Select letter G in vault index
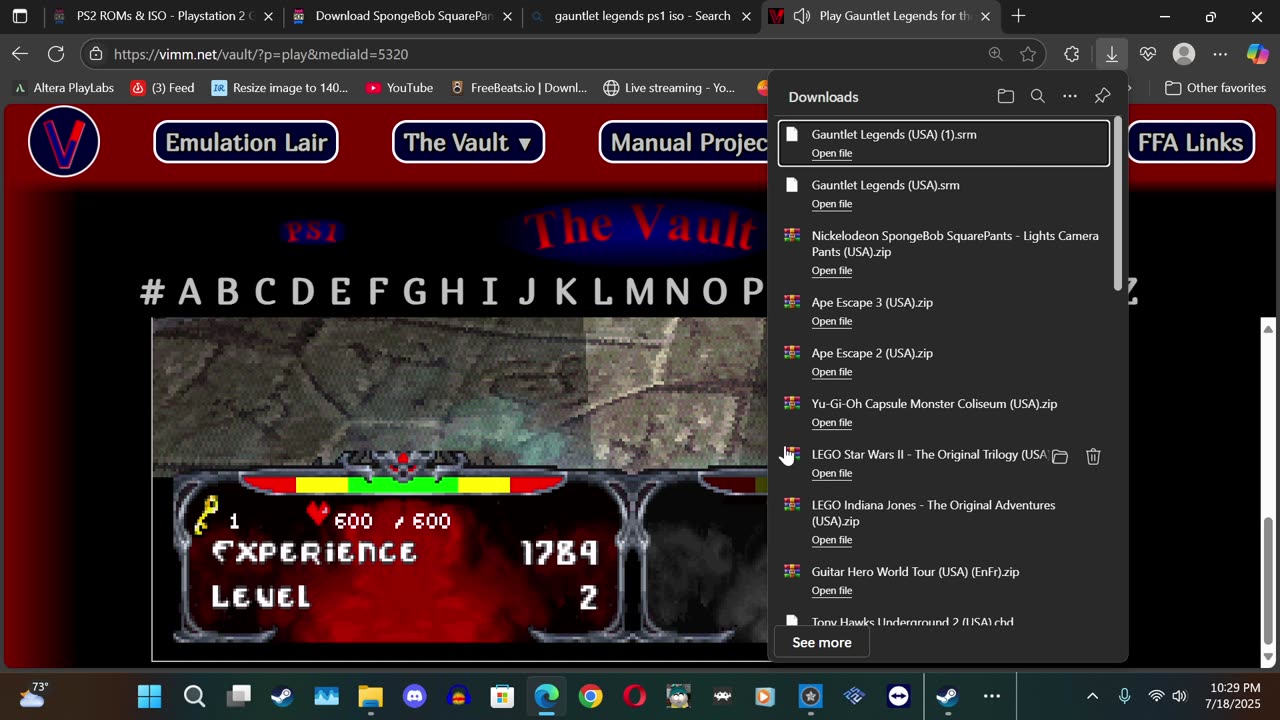Image resolution: width=1280 pixels, height=720 pixels. 414,292
